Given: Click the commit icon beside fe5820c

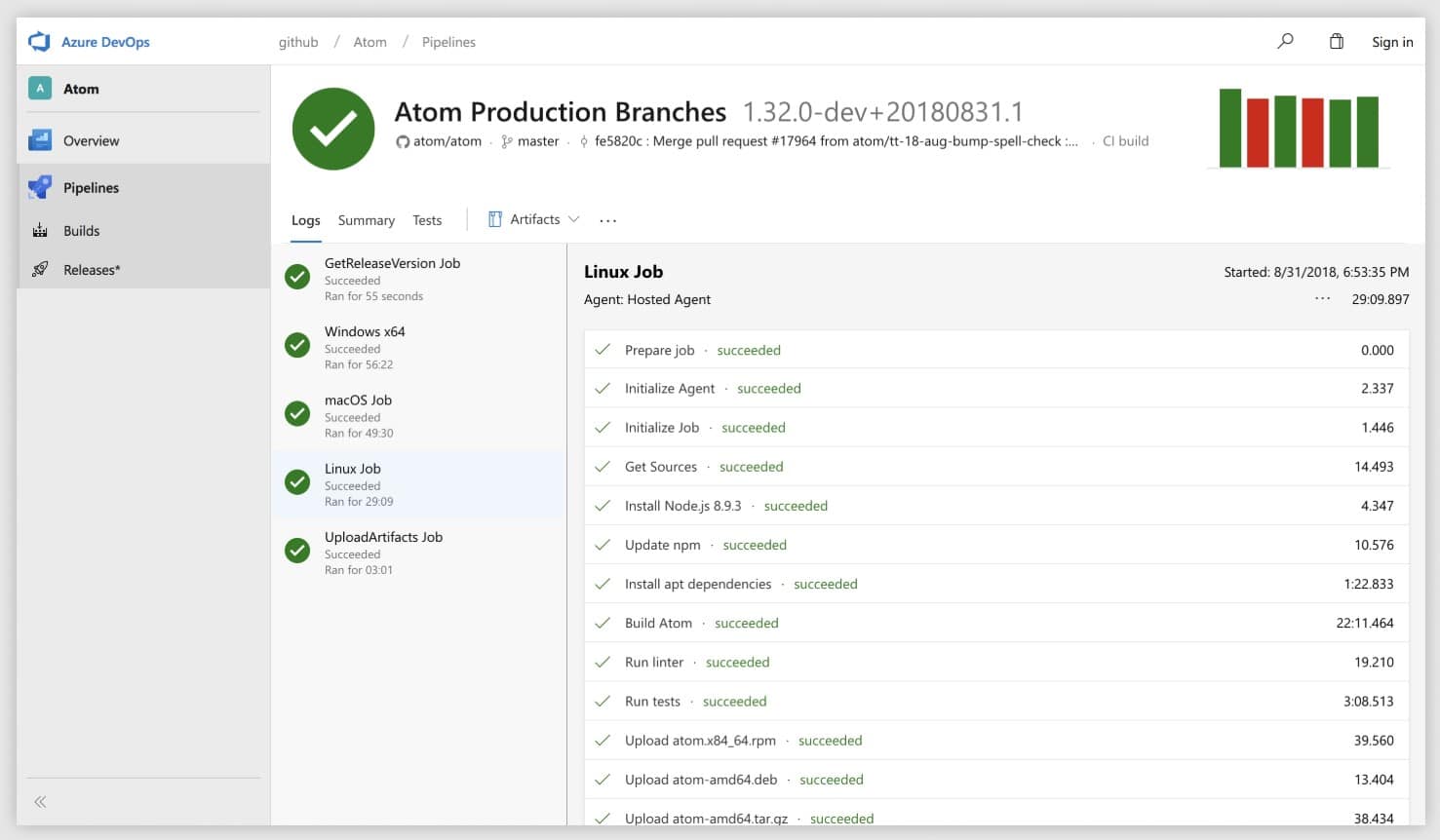Looking at the screenshot, I should (584, 141).
